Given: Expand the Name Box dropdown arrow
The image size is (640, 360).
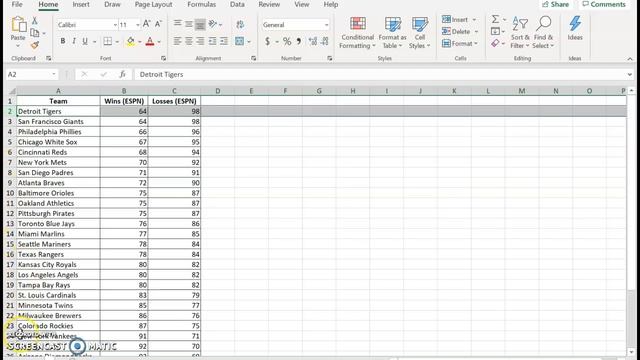Looking at the screenshot, I should pos(53,74).
